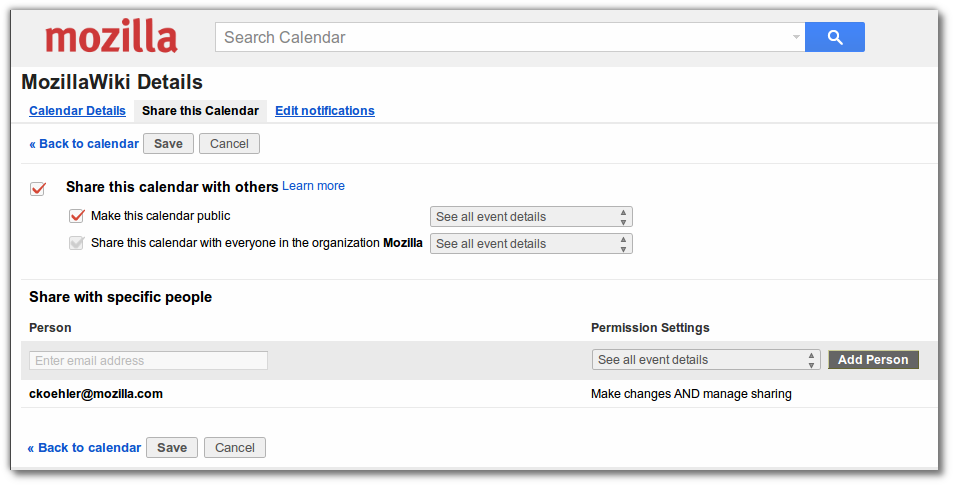This screenshot has height=486, width=954.
Task: Click the Add Person button
Action: pyautogui.click(x=873, y=359)
